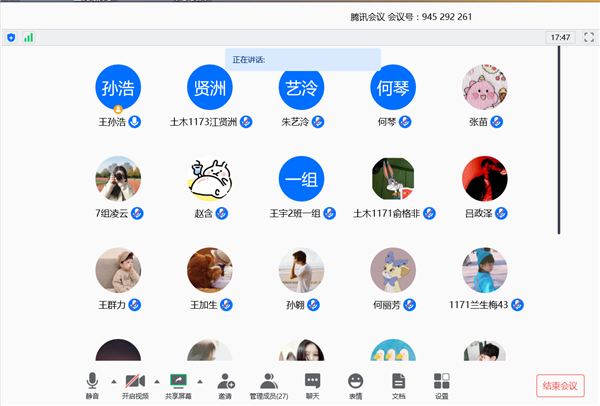The image size is (600, 406).
Task: Mute the microphone with 静音 button
Action: [x=92, y=383]
